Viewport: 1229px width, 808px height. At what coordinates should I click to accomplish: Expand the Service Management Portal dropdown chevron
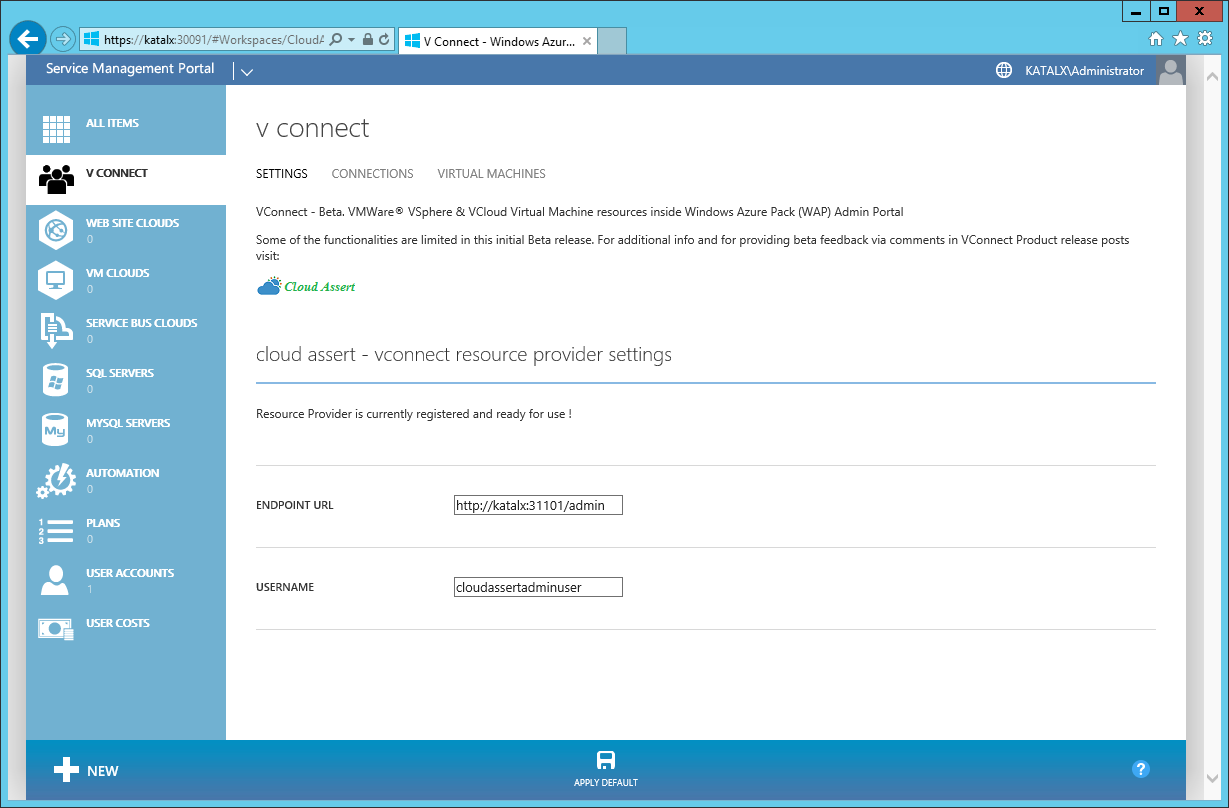click(x=247, y=71)
